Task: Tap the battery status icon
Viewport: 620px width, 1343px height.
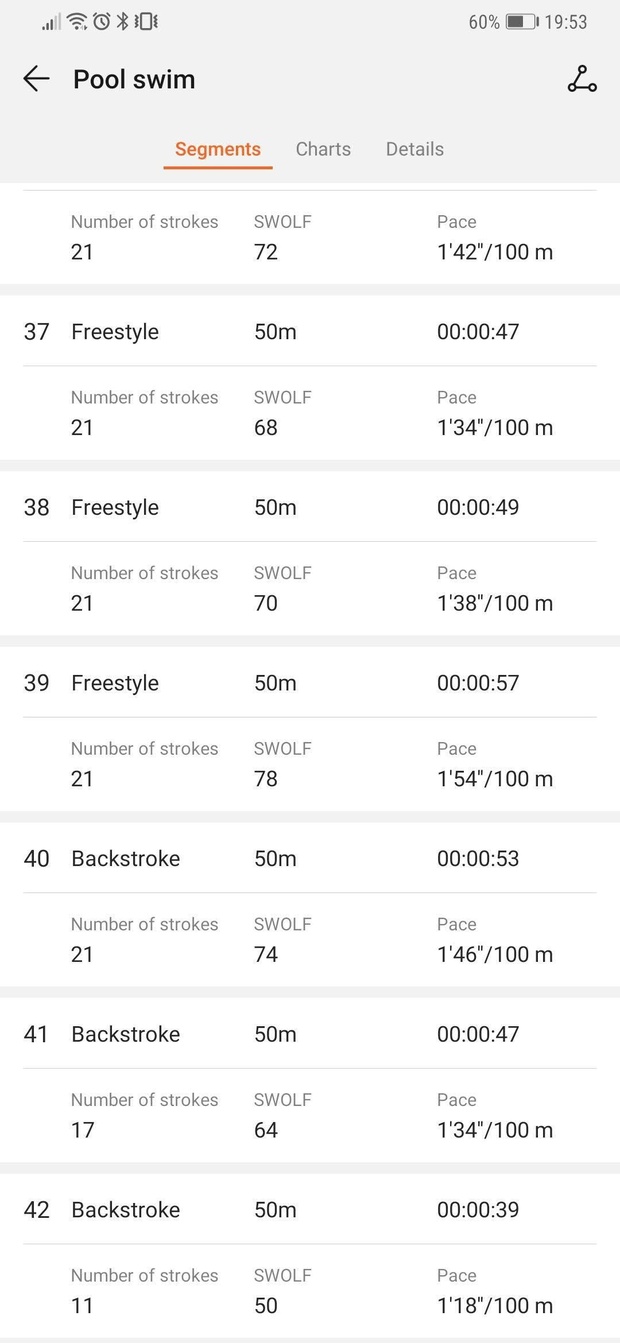Action: [x=521, y=21]
